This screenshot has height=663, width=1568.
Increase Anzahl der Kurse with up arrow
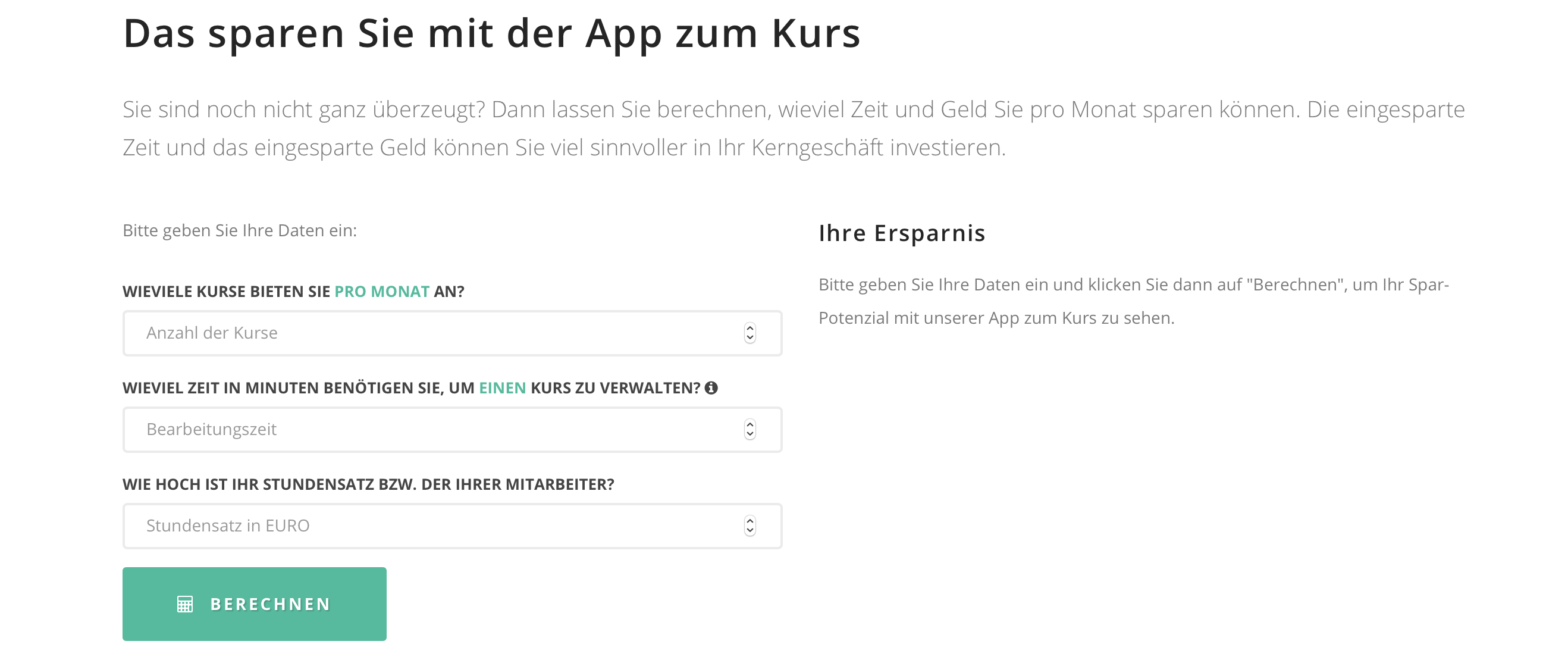[x=750, y=327]
